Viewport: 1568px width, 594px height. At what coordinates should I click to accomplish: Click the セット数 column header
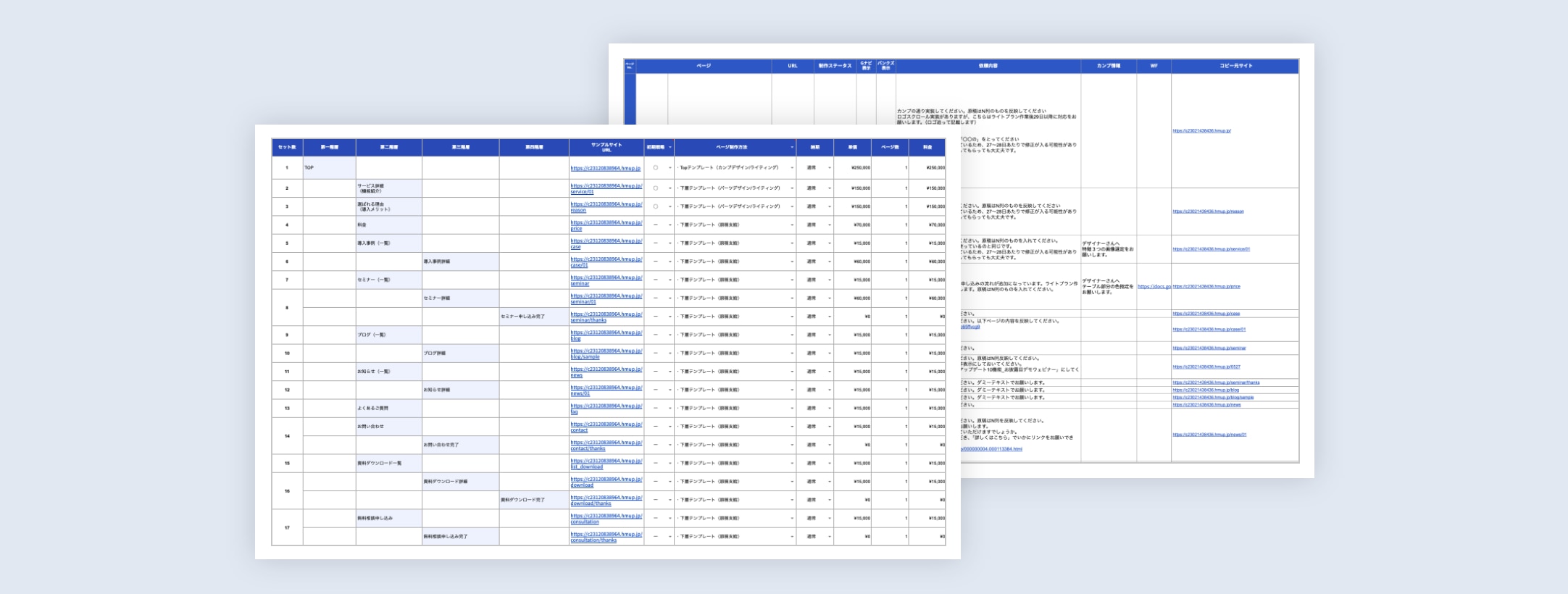click(x=287, y=147)
